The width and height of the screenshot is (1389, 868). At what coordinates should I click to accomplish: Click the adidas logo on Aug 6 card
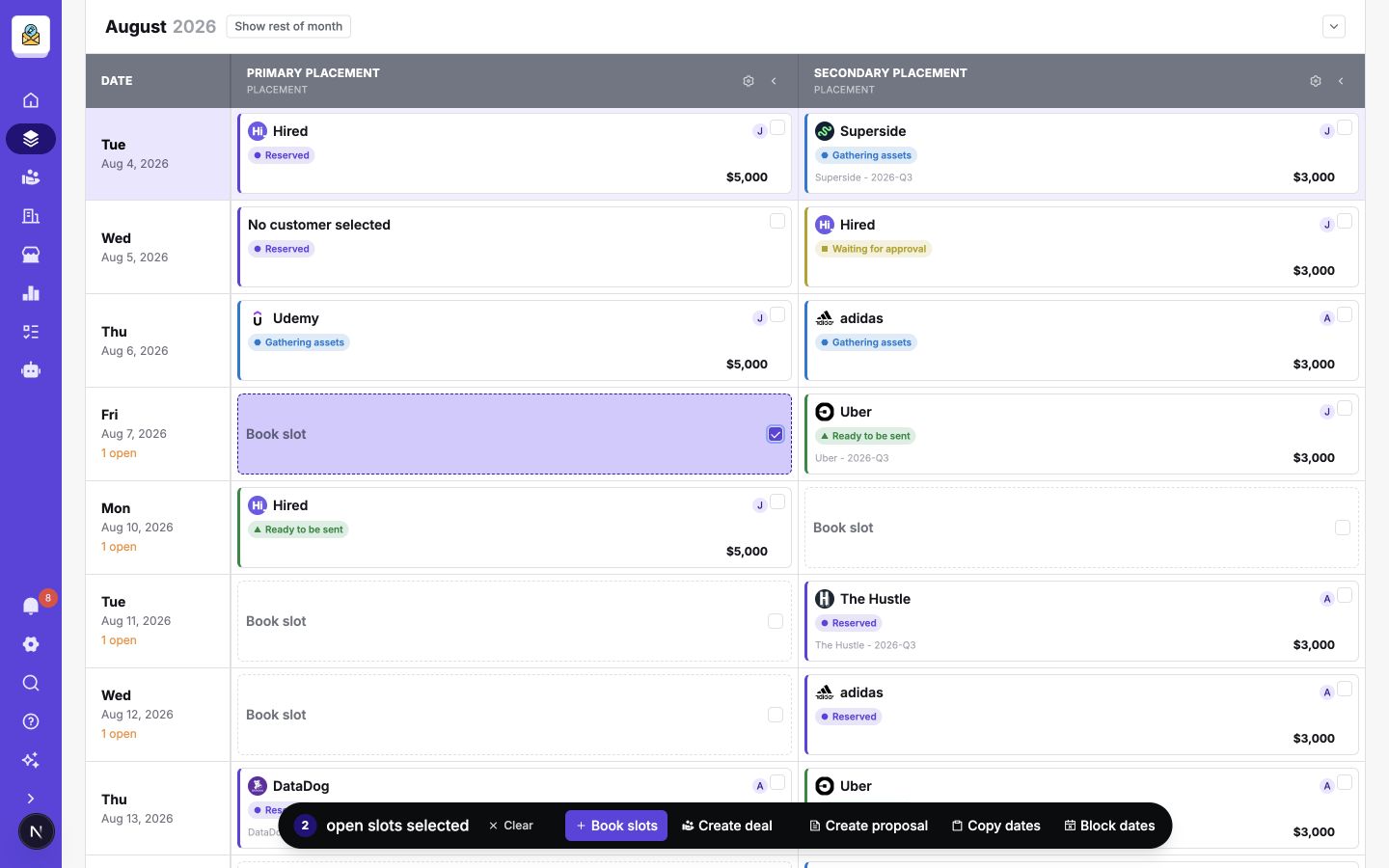(x=825, y=318)
